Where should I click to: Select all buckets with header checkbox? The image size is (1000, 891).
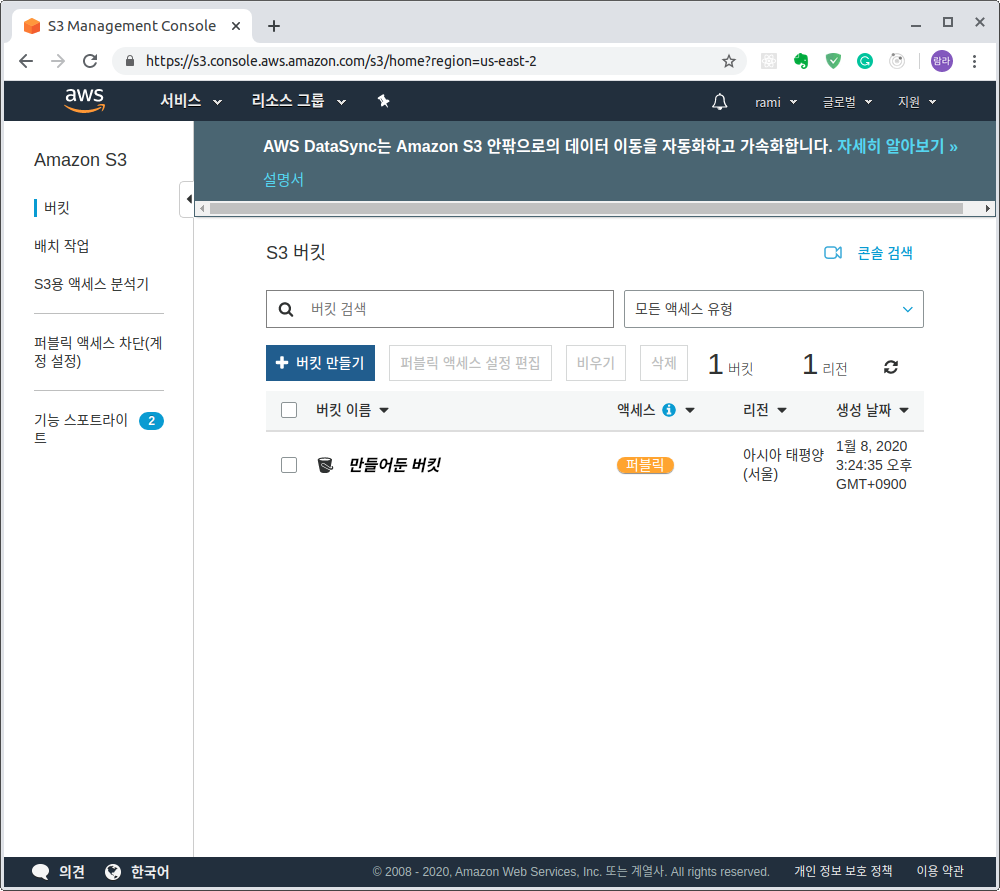[289, 410]
